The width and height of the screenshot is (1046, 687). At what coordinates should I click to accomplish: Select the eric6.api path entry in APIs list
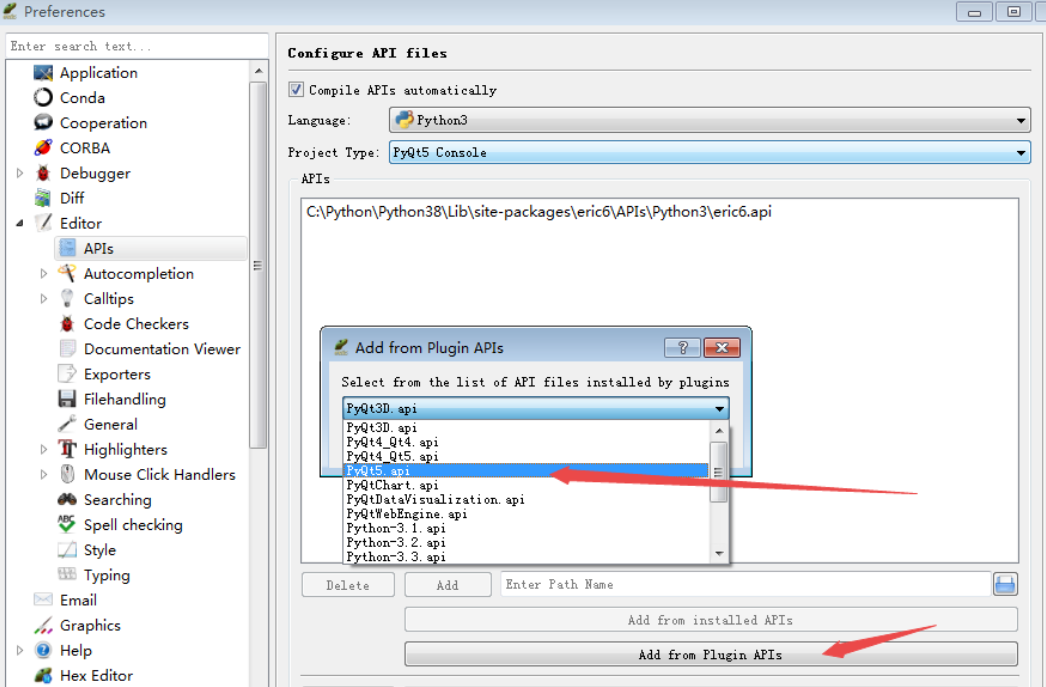click(x=539, y=212)
